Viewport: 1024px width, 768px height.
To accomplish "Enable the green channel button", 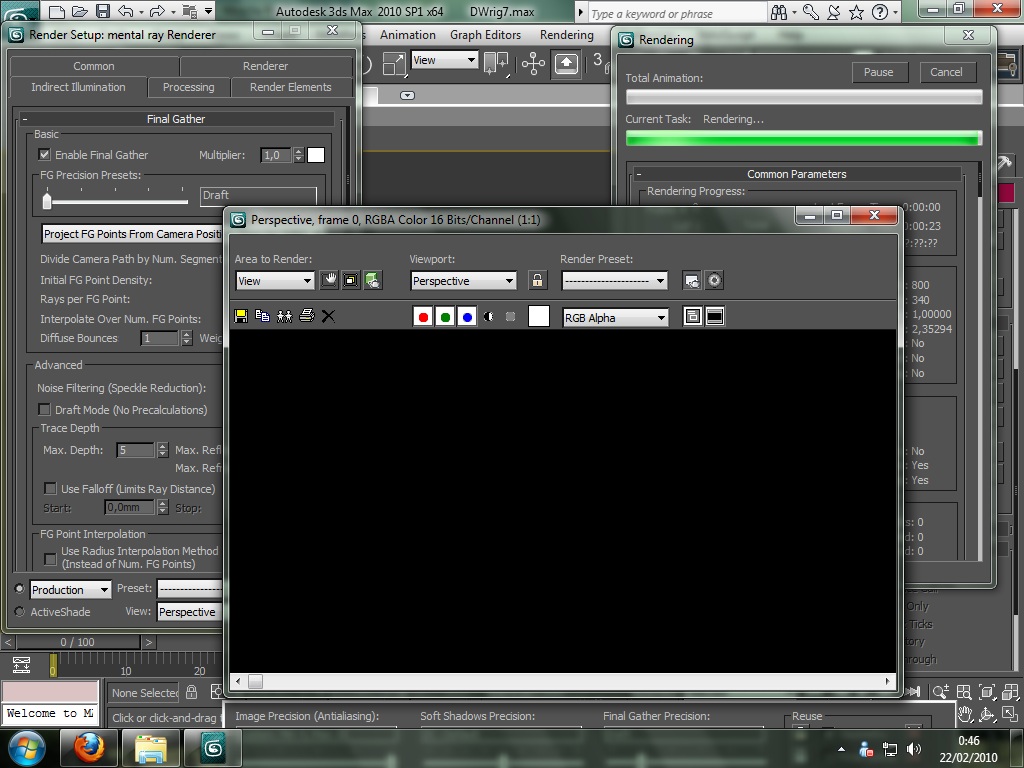I will tap(445, 317).
